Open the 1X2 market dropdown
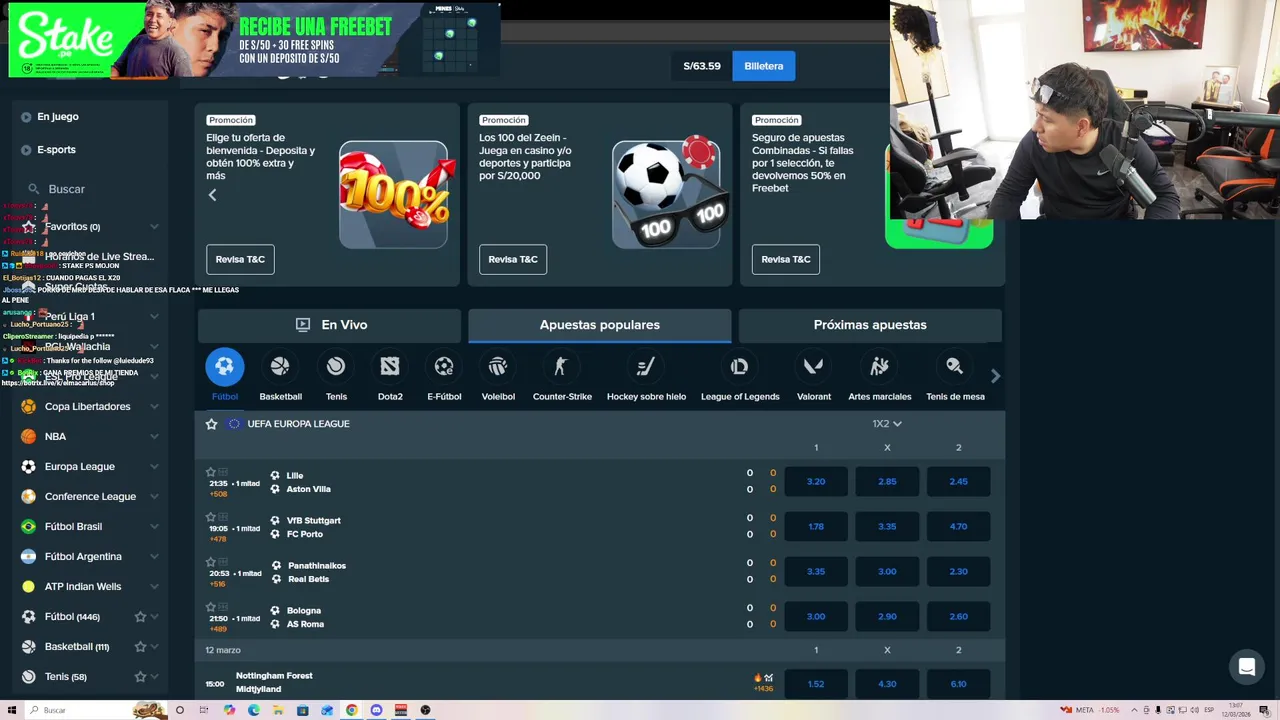 pos(886,424)
